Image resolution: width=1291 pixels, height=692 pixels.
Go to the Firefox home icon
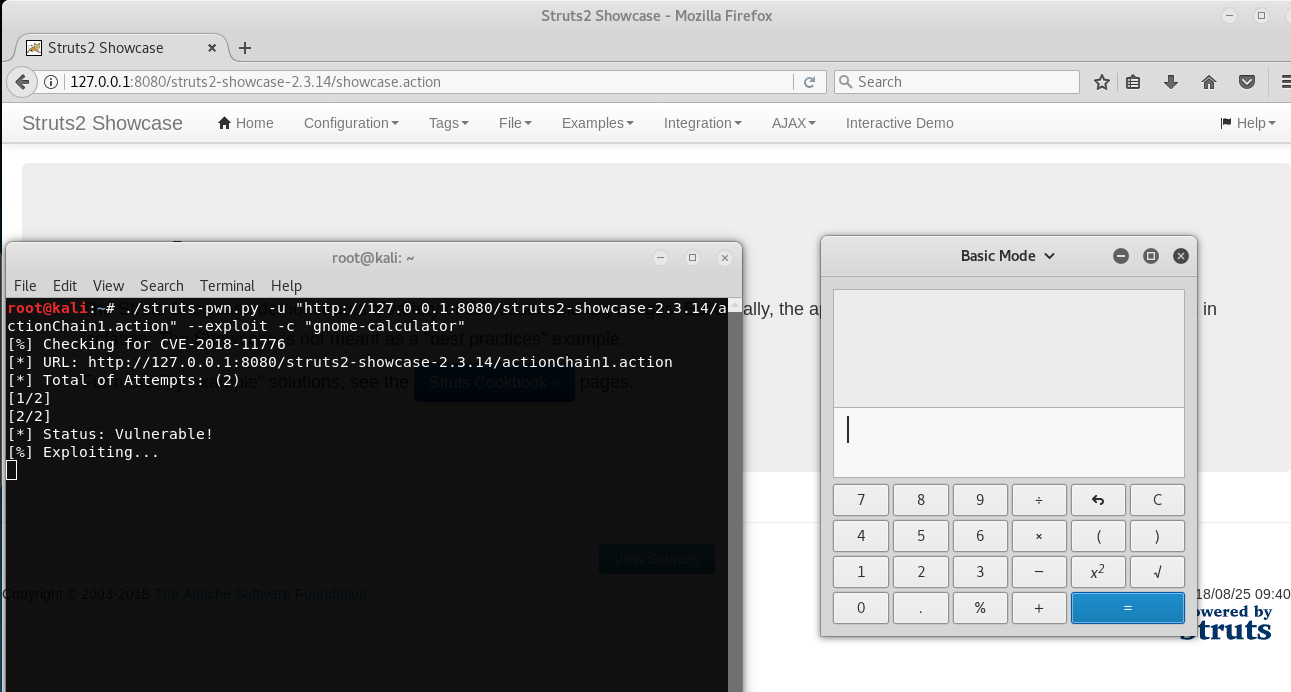coord(1208,82)
